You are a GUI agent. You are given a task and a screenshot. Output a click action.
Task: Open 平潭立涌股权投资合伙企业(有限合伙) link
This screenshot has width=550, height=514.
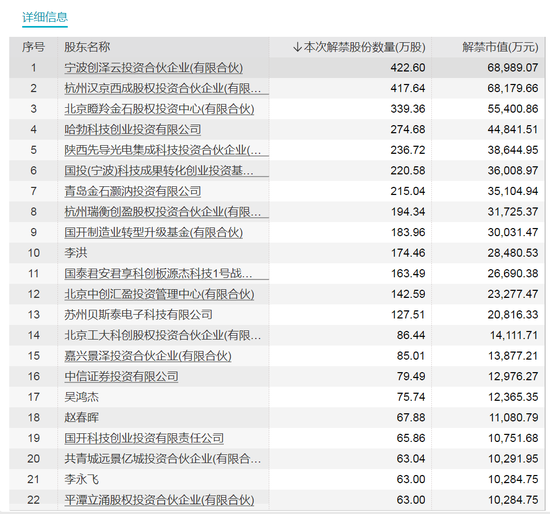159,500
